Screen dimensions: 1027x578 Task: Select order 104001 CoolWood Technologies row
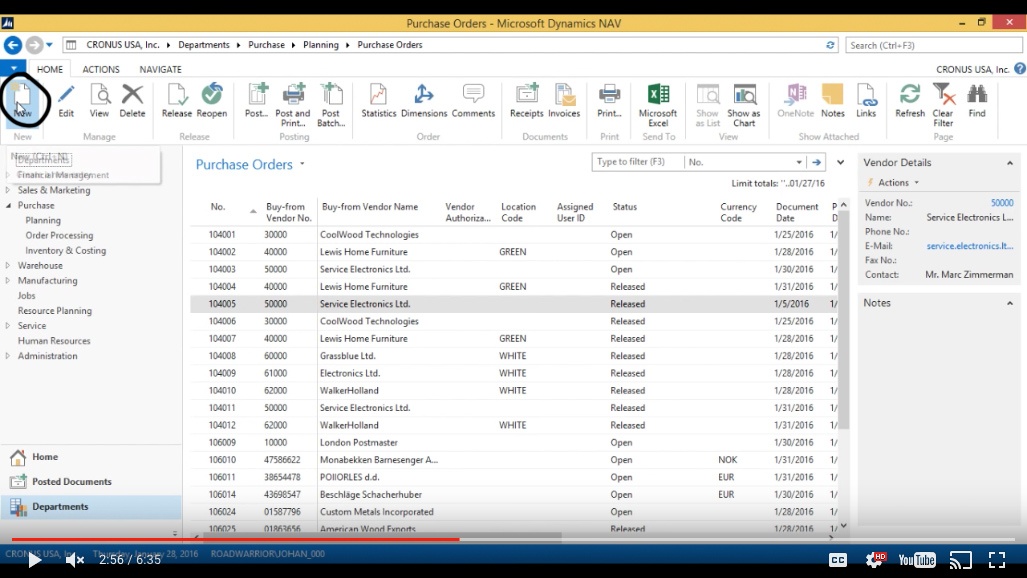tap(514, 235)
